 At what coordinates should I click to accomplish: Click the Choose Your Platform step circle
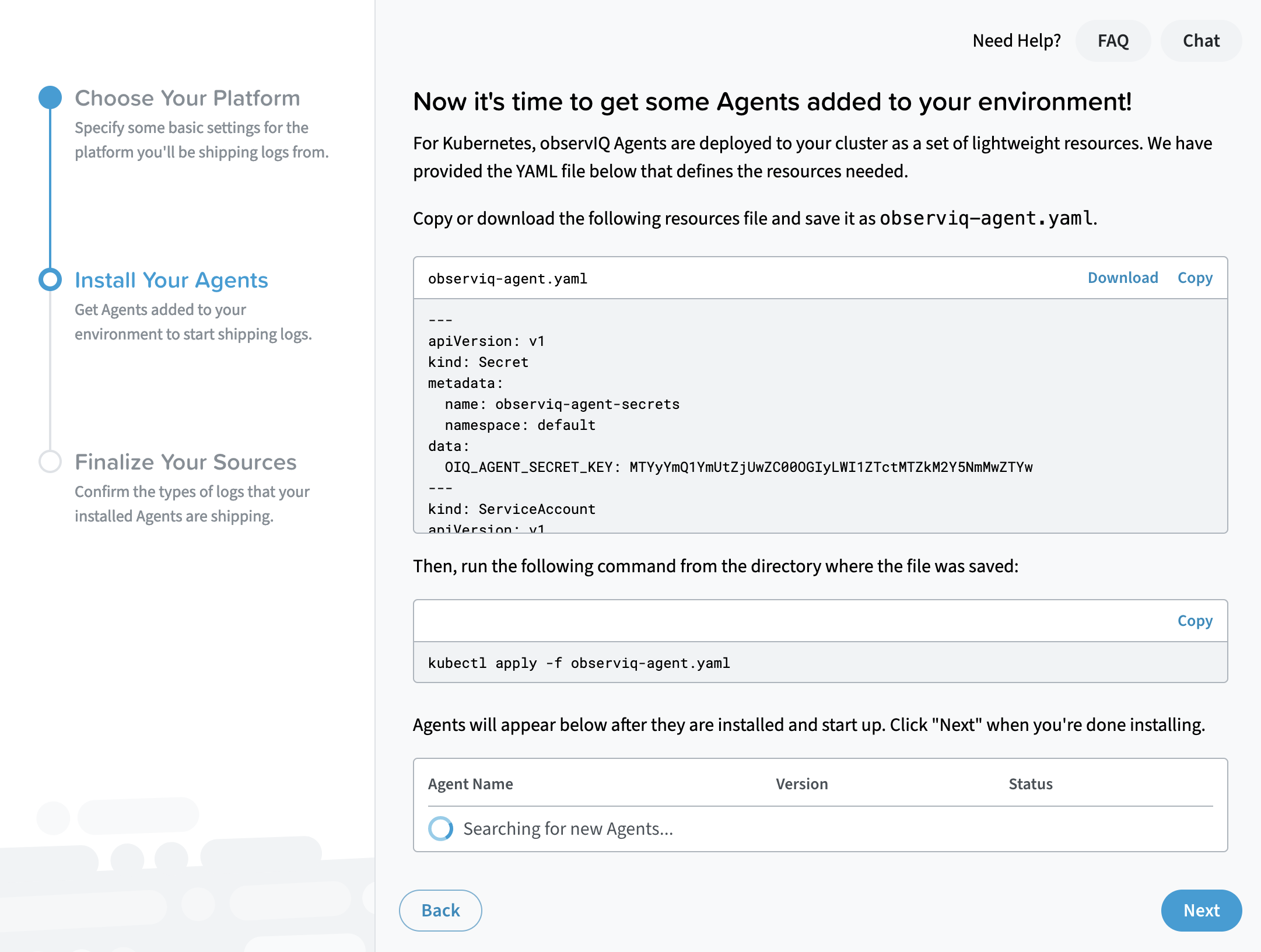(50, 97)
